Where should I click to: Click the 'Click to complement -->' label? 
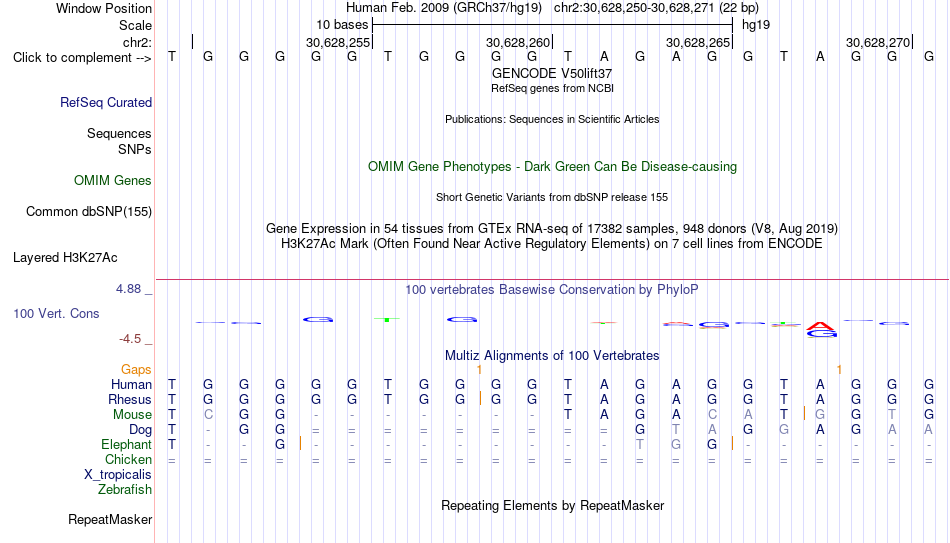click(82, 58)
